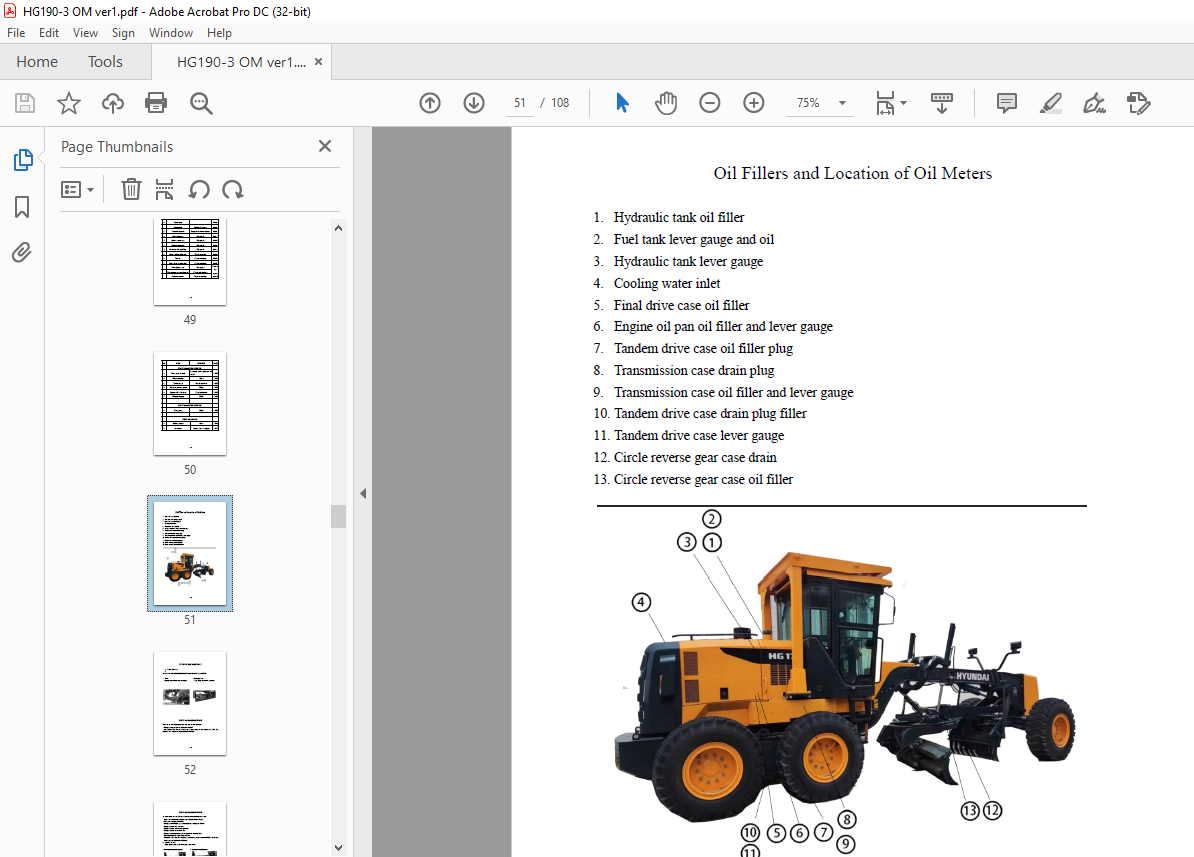Click the page heading 'Oil Fillers and Location of Oil Meters'
Image resolution: width=1194 pixels, height=857 pixels.
click(853, 173)
